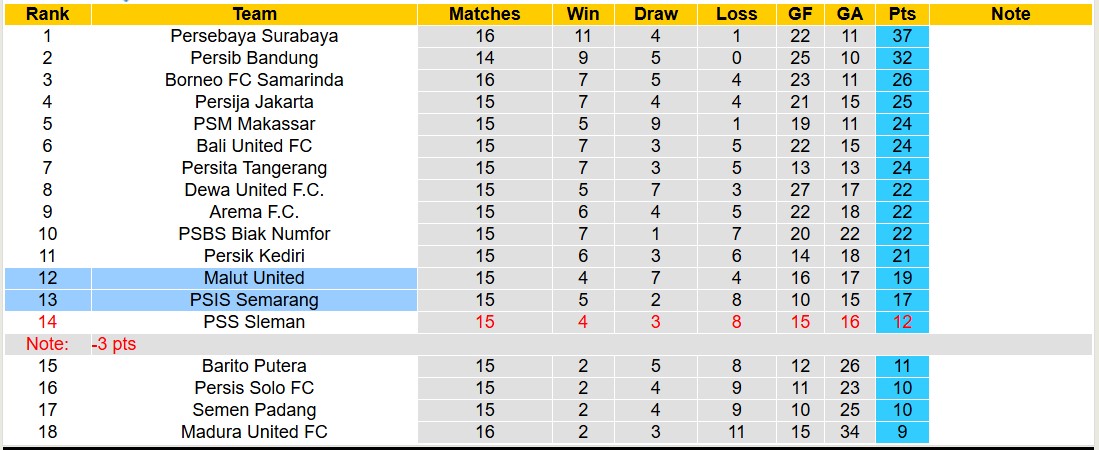Viewport: 1099px width, 450px height.
Task: Click the Pts column header
Action: pyautogui.click(x=902, y=14)
